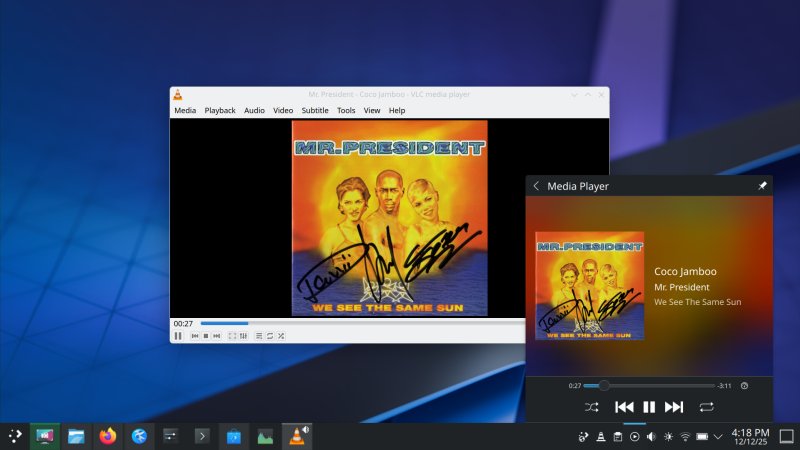Open battery and power tray icon
800x450 pixels.
[x=702, y=437]
